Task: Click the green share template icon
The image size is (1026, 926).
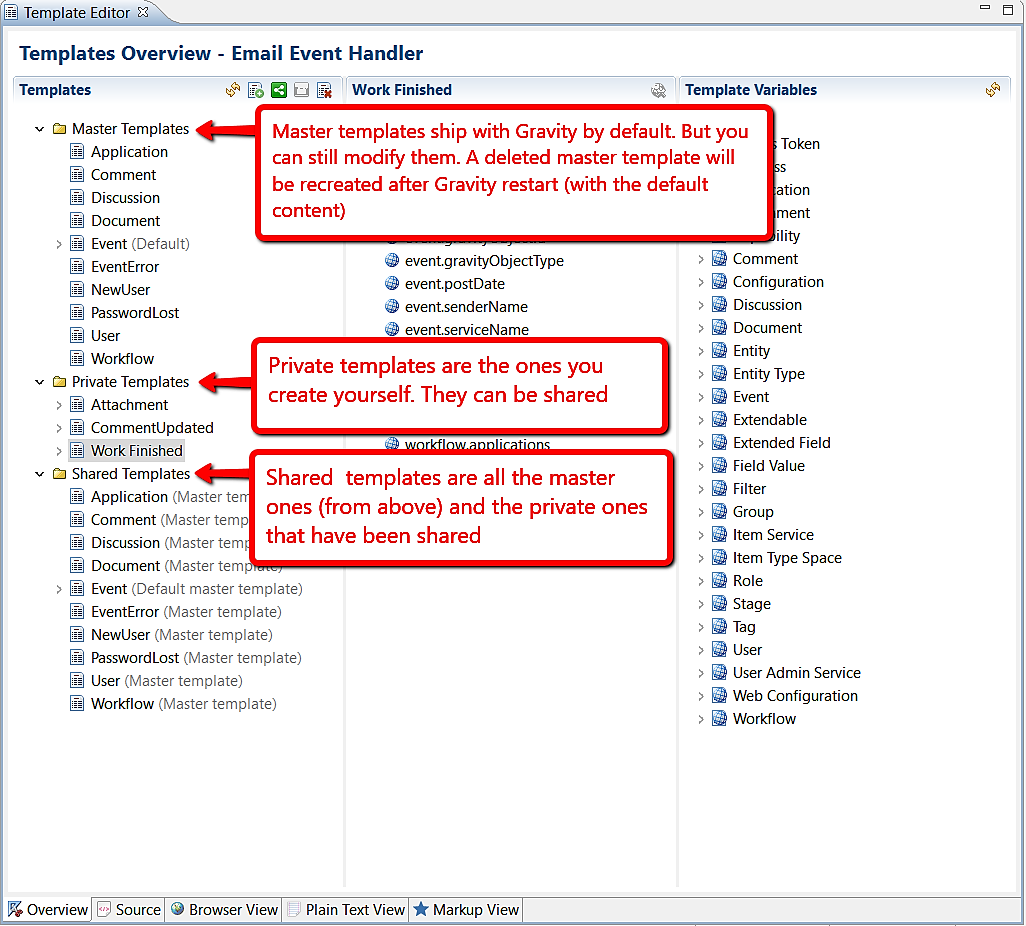Action: click(279, 90)
